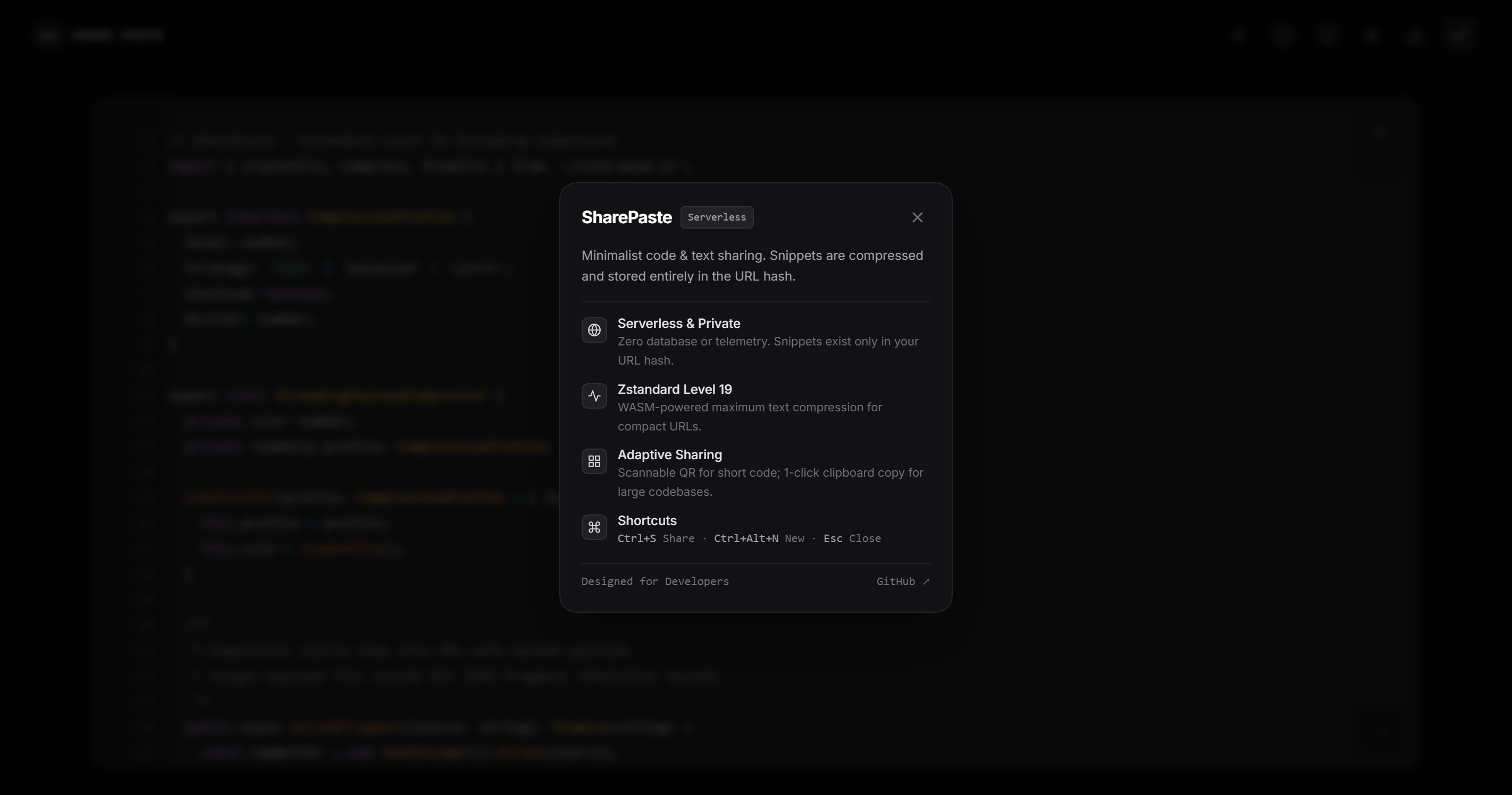Select the "Adaptive Sharing" heading

pyautogui.click(x=670, y=455)
